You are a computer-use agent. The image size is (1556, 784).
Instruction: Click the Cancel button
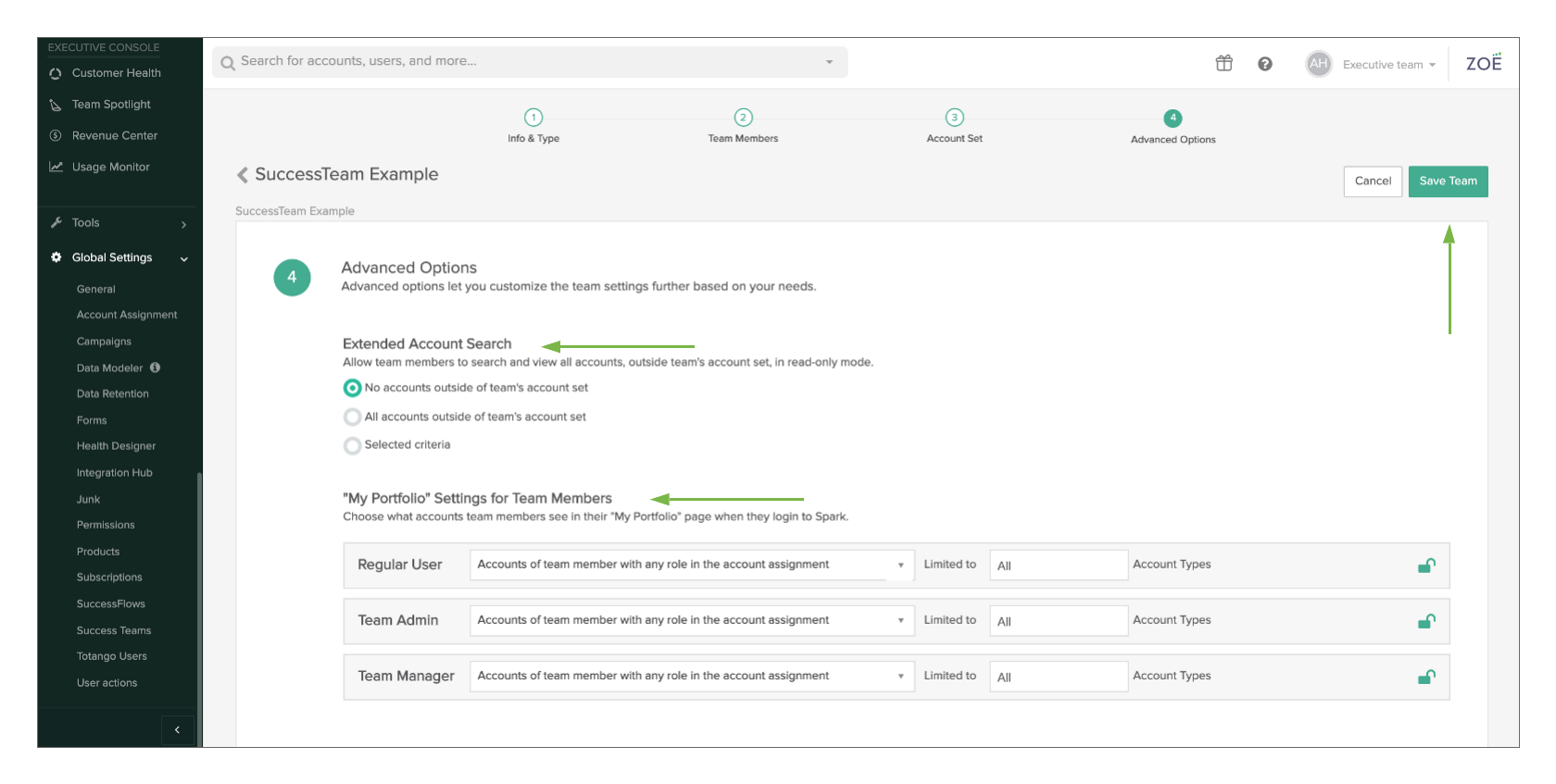[1373, 181]
